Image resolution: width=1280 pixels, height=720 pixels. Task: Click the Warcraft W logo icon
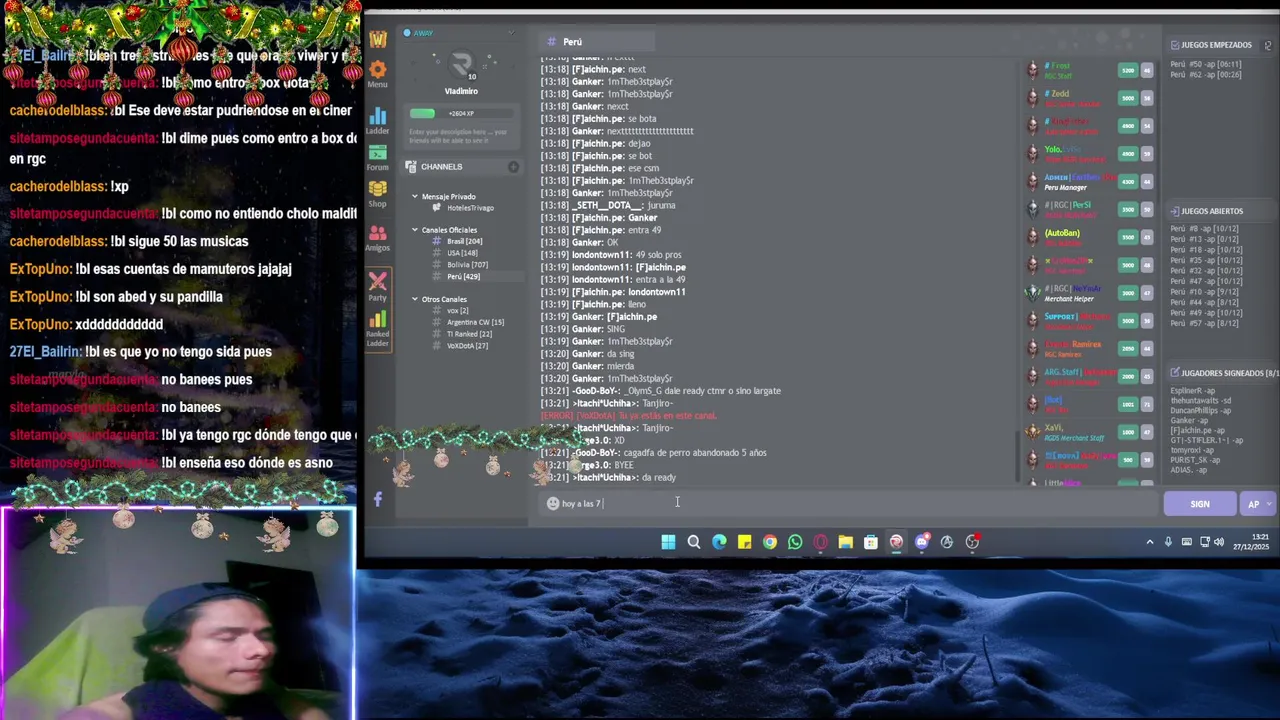pos(377,39)
